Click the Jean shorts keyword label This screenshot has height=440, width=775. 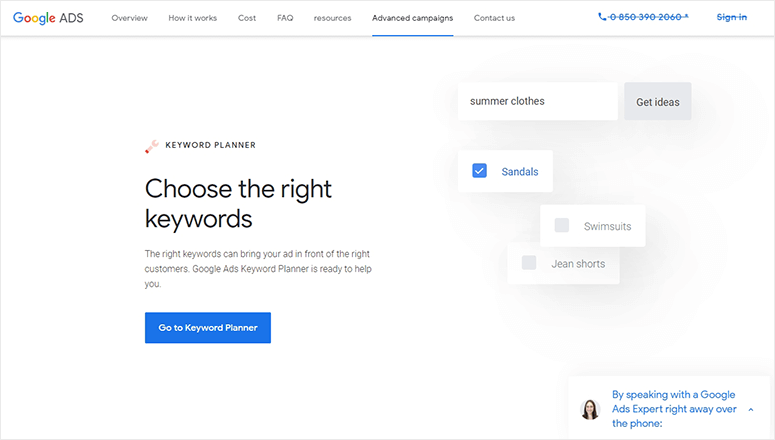click(578, 264)
